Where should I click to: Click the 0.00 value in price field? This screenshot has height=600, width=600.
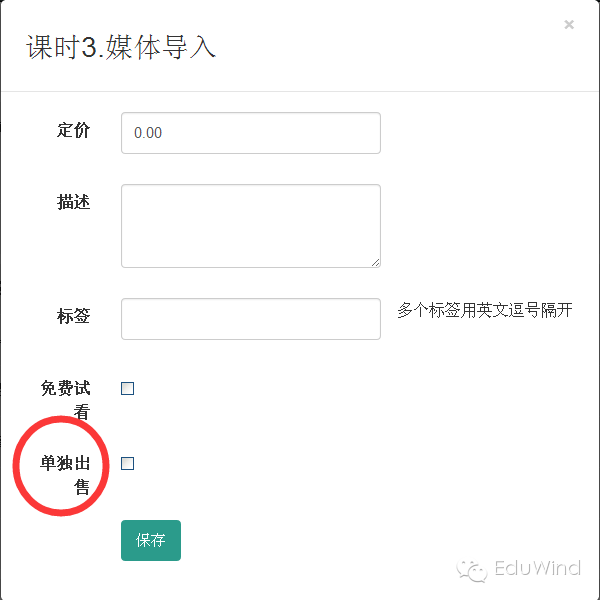point(148,133)
